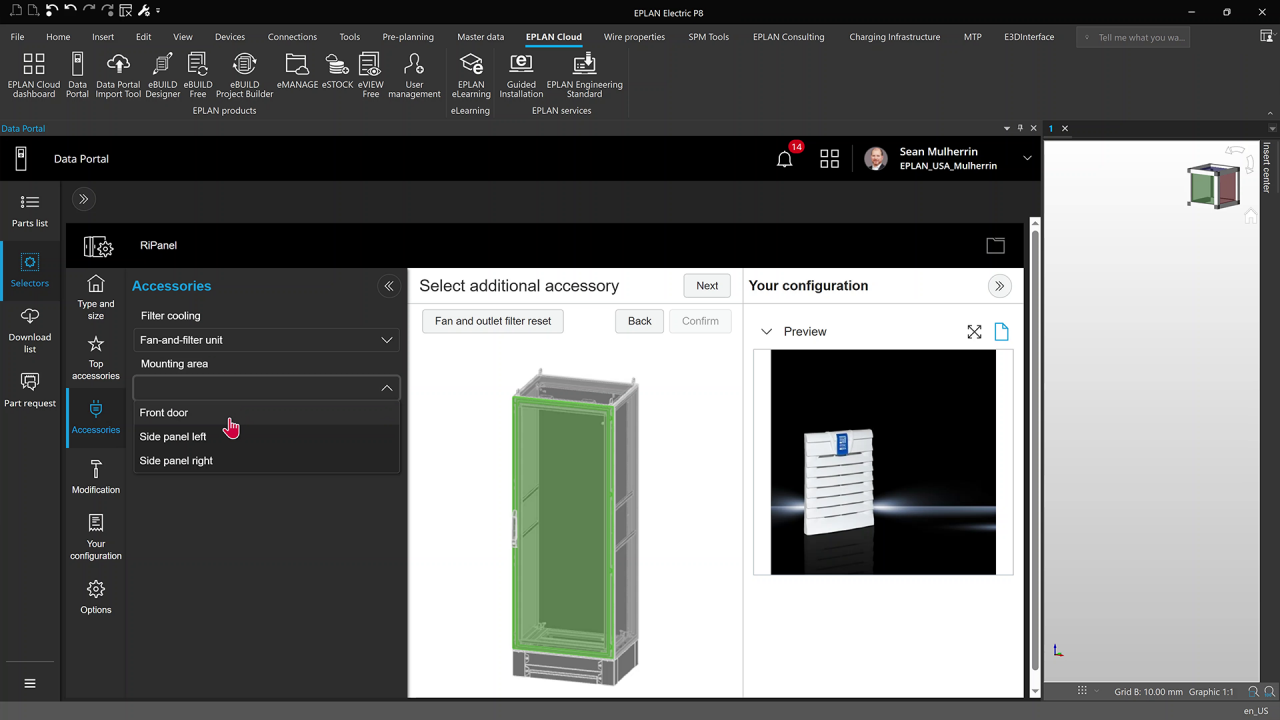Open RiPanel Options
This screenshot has height=720, width=1280.
(x=96, y=596)
